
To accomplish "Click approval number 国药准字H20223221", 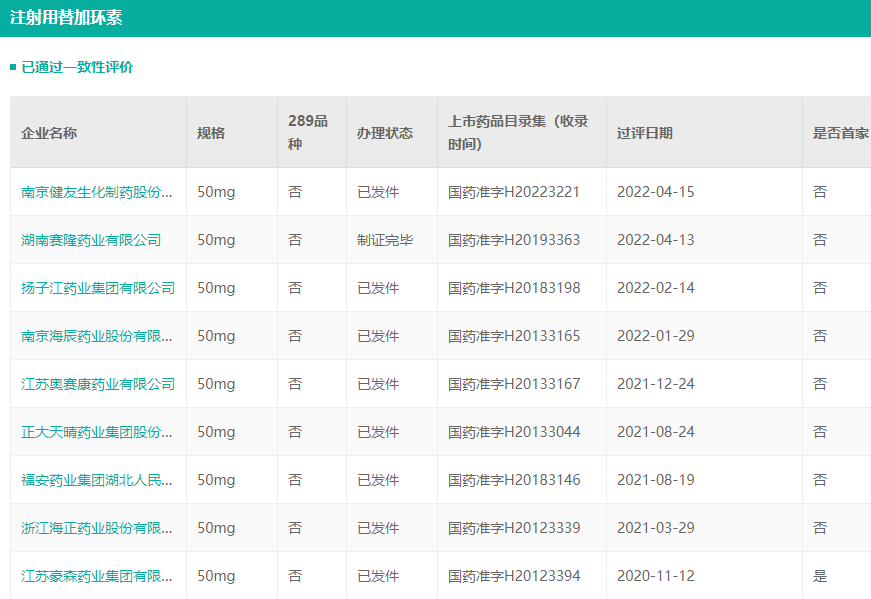I will pyautogui.click(x=514, y=192).
